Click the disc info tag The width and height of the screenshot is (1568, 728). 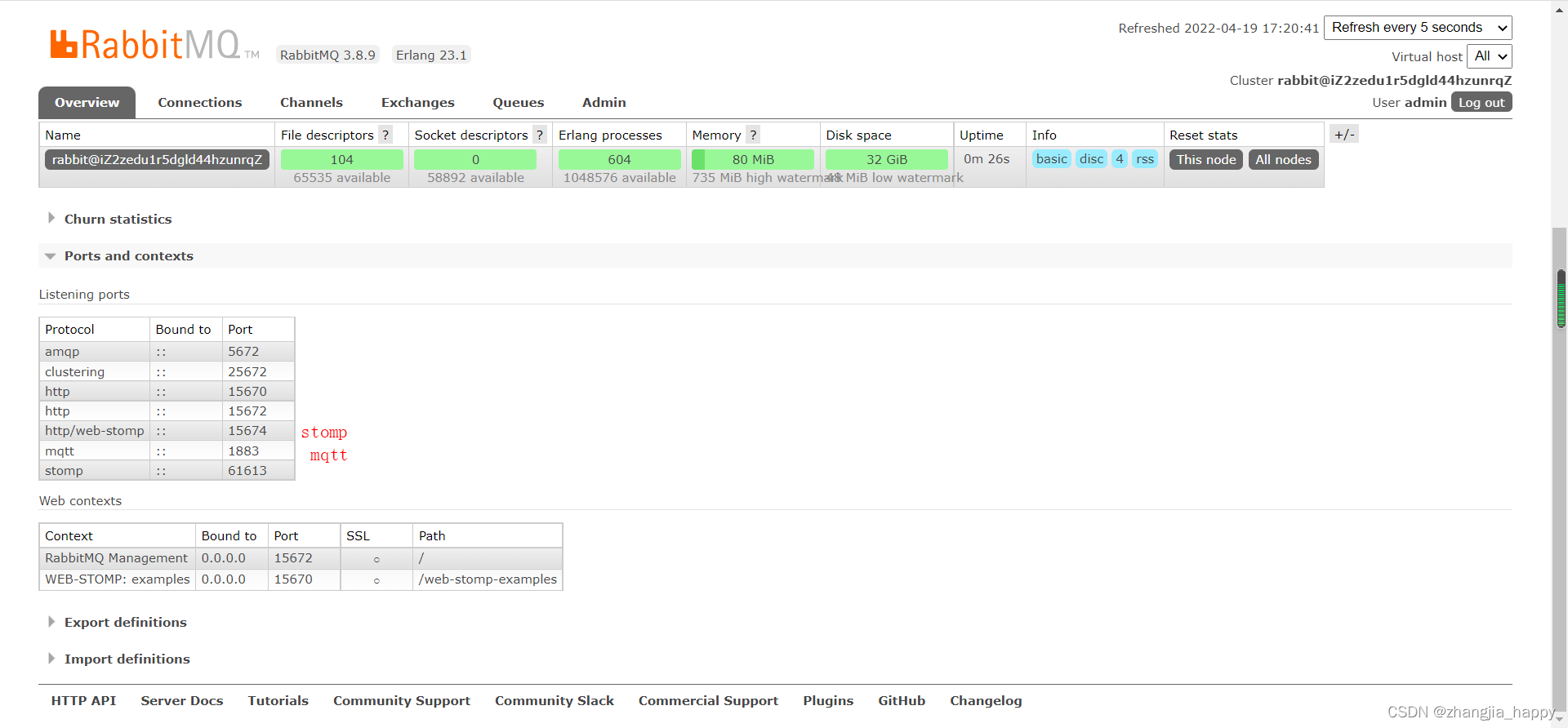[x=1091, y=159]
